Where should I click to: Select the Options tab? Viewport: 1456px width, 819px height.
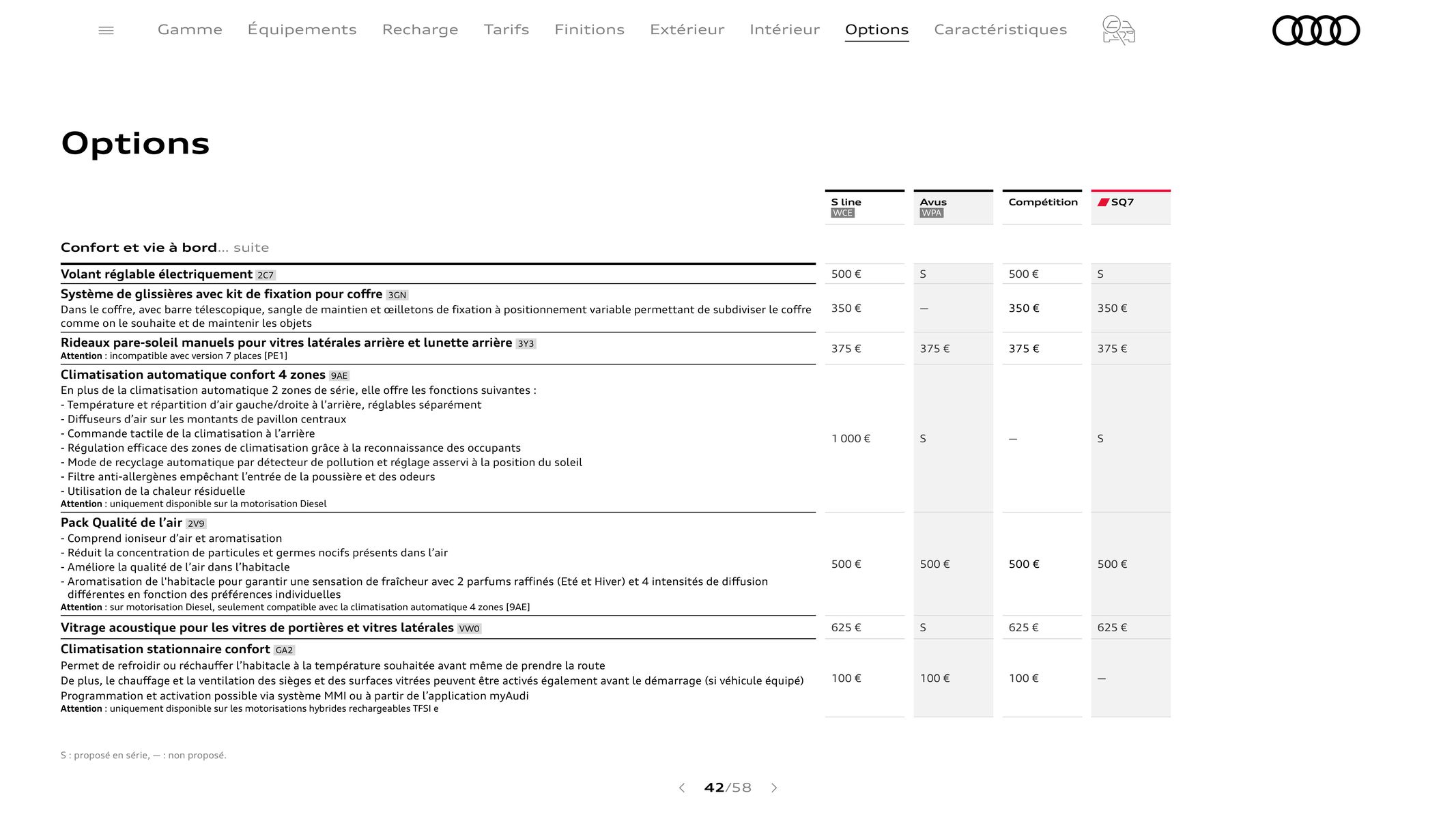(x=876, y=29)
